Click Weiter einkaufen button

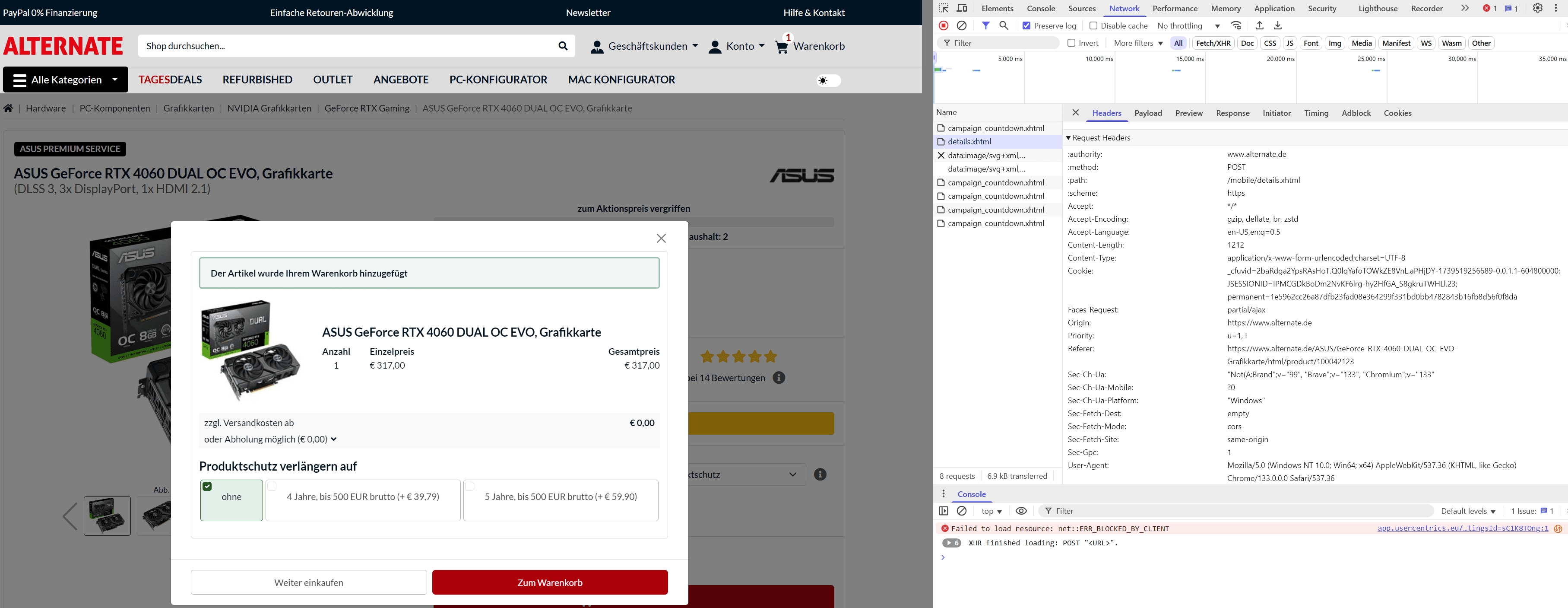click(309, 583)
